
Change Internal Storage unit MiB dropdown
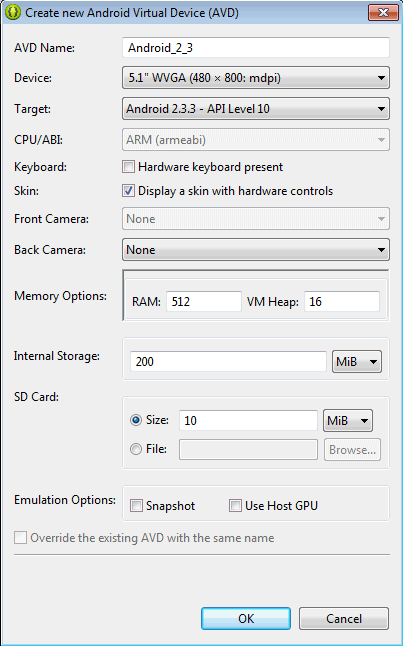pos(357,362)
